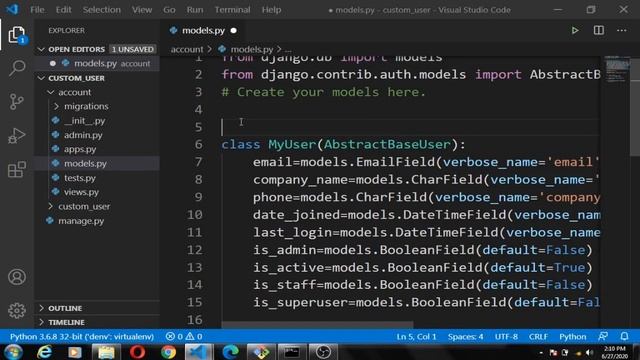Click the feedback icon in status bar
Image resolution: width=640 pixels, height=360 pixels.
(603, 336)
